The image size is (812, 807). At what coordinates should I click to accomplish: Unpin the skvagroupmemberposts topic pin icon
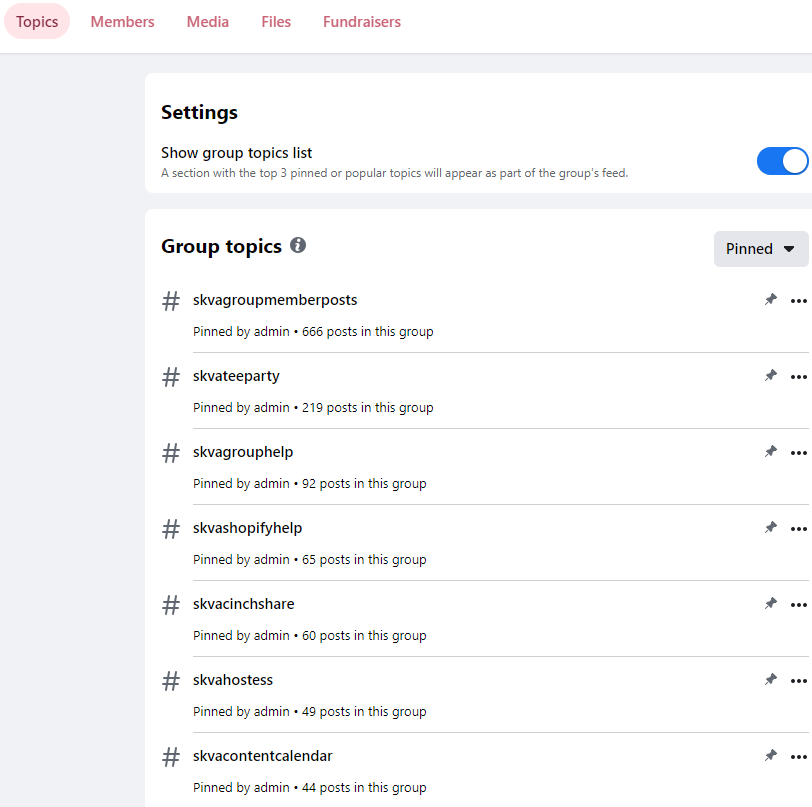(x=771, y=299)
